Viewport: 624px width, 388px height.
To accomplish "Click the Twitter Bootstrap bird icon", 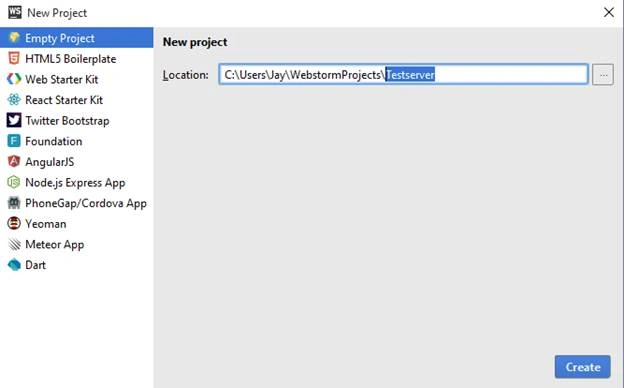I will pos(14,120).
